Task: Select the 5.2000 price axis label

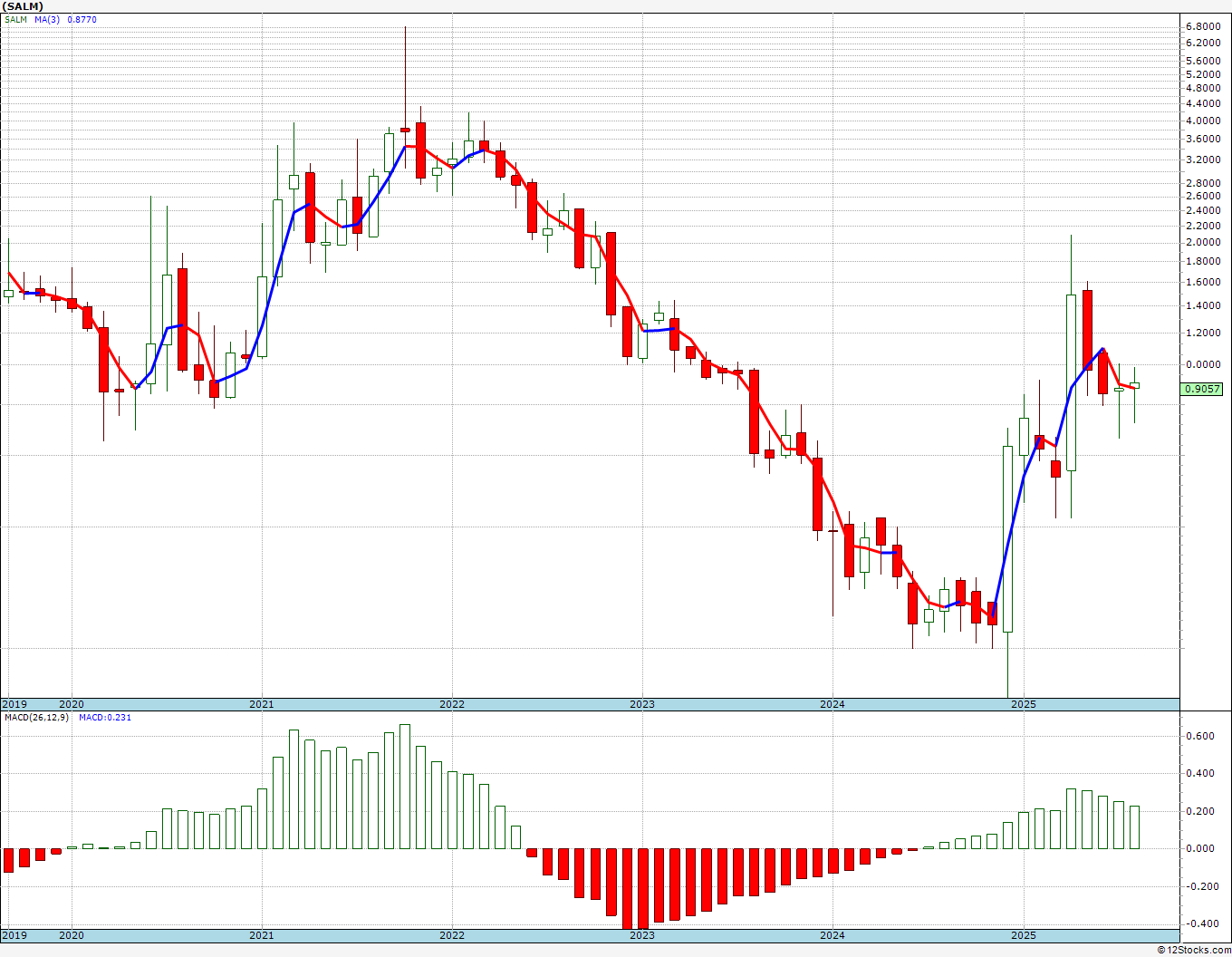Action: (1202, 74)
